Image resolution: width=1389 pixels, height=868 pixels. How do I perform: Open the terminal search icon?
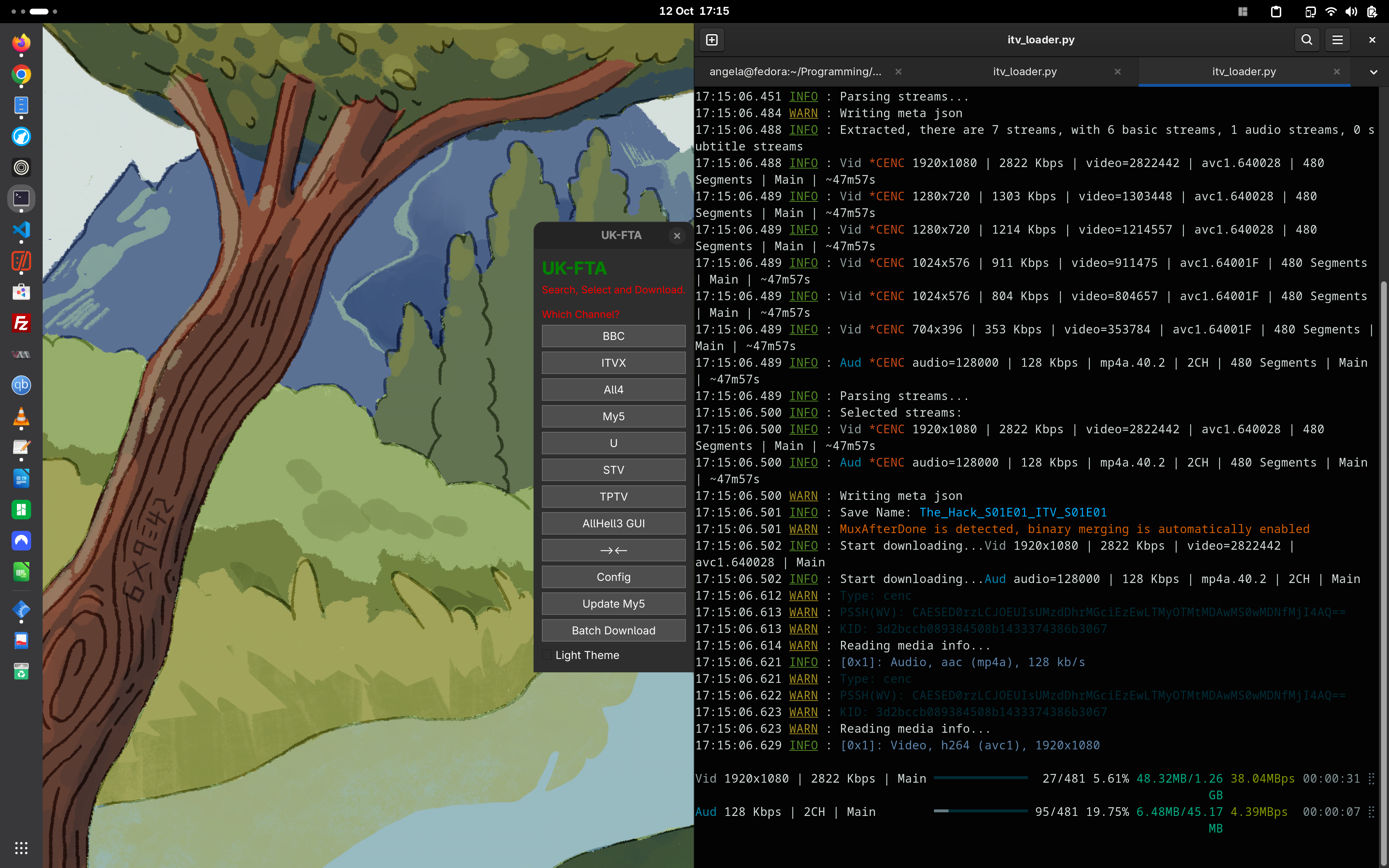coord(1307,40)
